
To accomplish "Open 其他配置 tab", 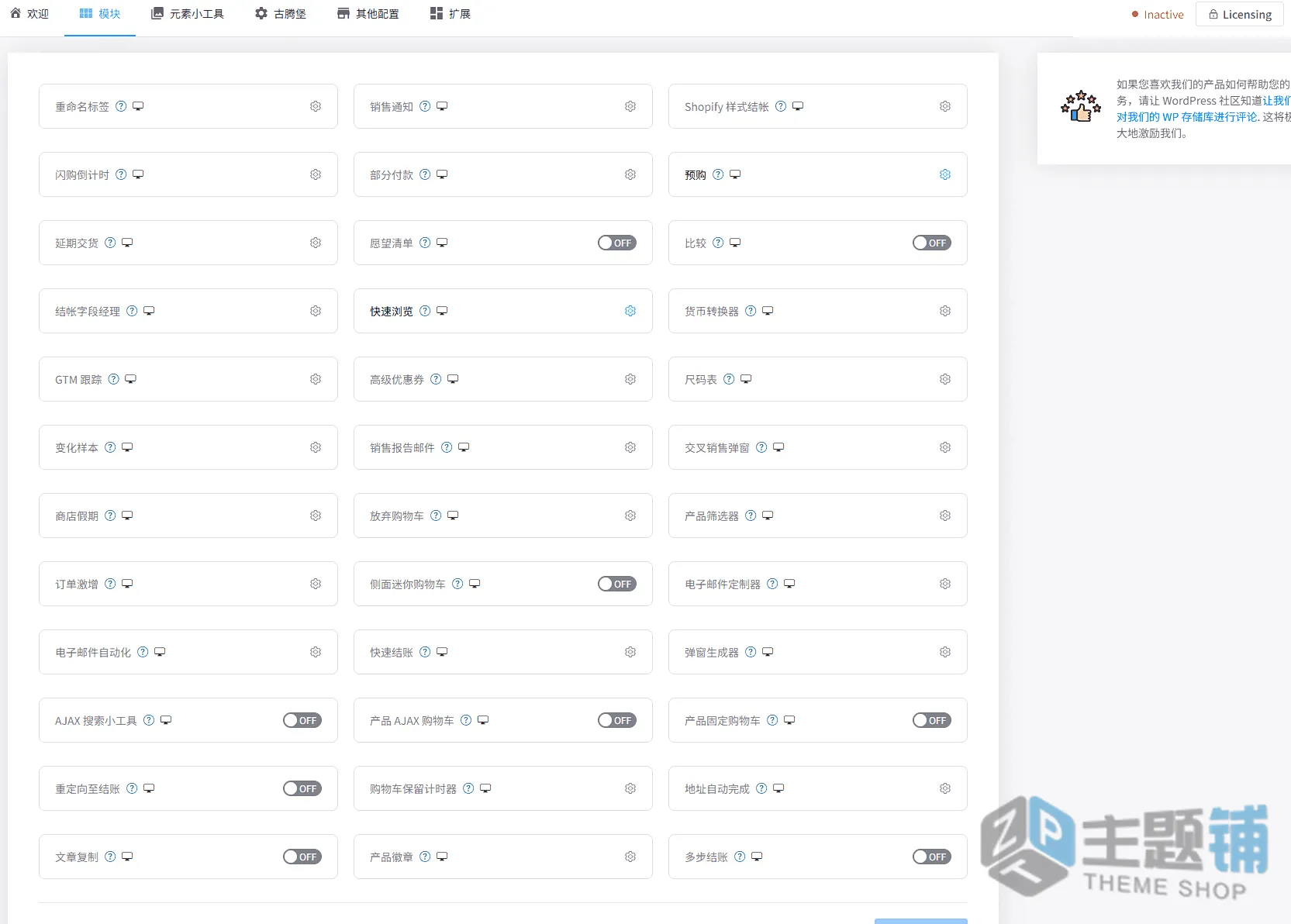I will (368, 14).
